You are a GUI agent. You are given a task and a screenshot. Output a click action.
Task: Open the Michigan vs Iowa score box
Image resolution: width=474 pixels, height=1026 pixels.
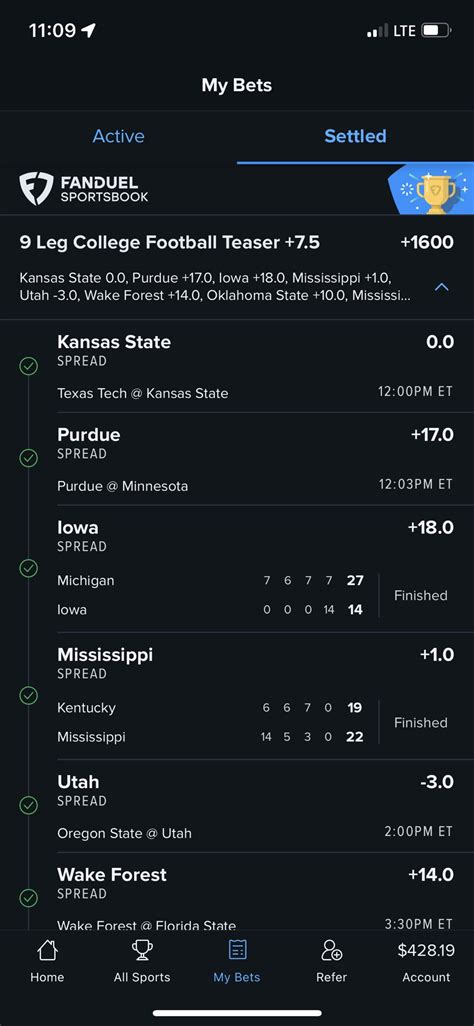[x=255, y=595]
